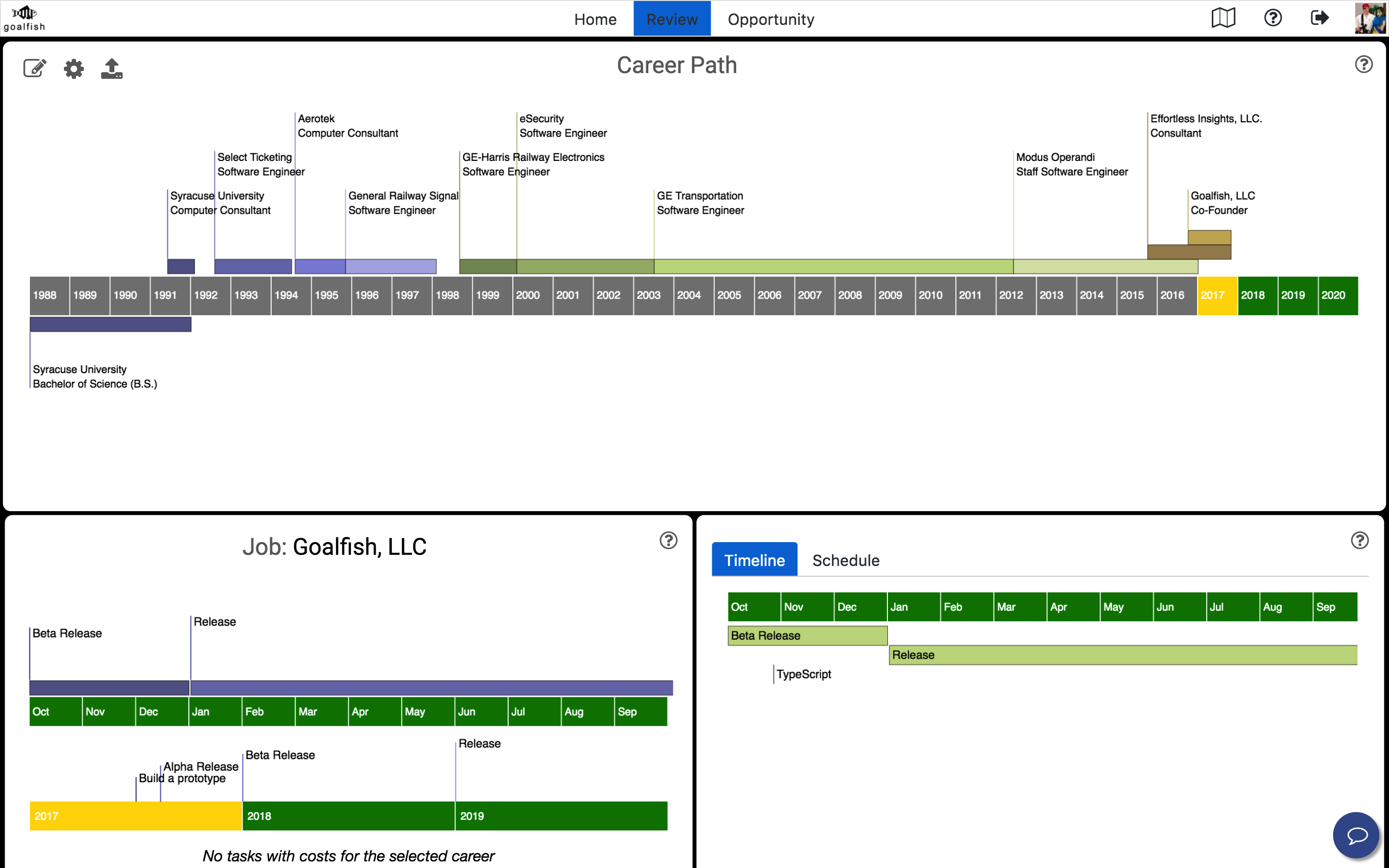Select the Effortless Insights Consultant label

coord(1206,126)
